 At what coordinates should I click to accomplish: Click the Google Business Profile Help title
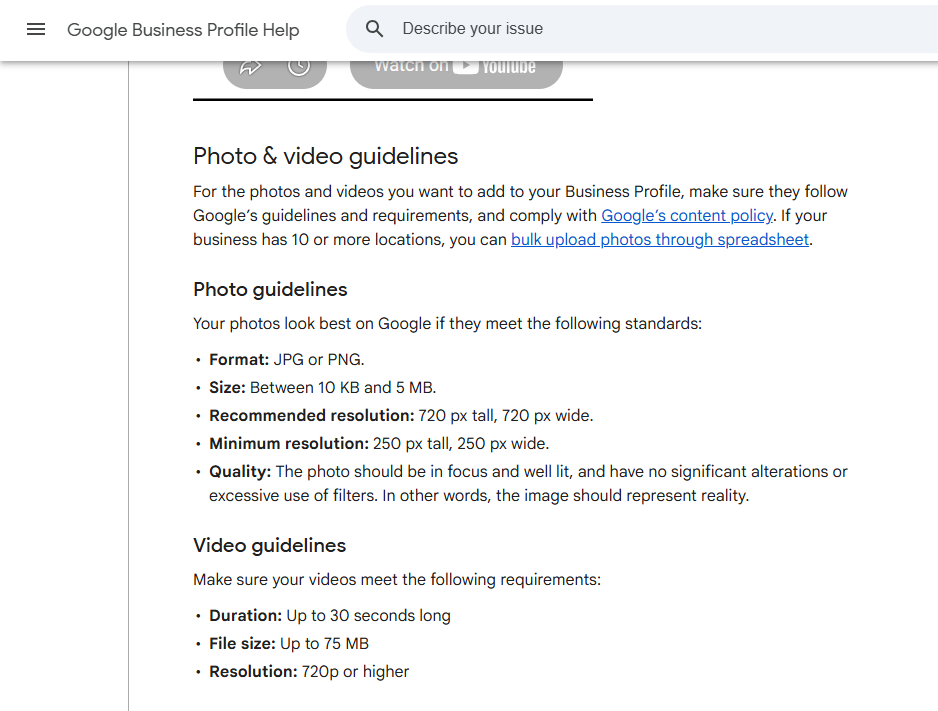click(183, 30)
